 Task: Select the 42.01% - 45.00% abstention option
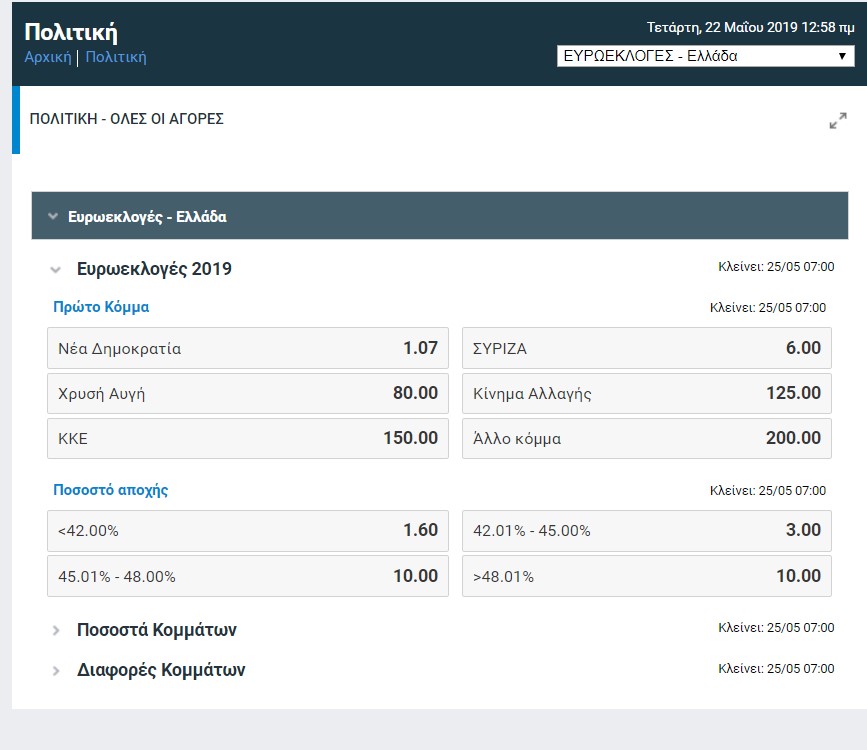tap(646, 530)
